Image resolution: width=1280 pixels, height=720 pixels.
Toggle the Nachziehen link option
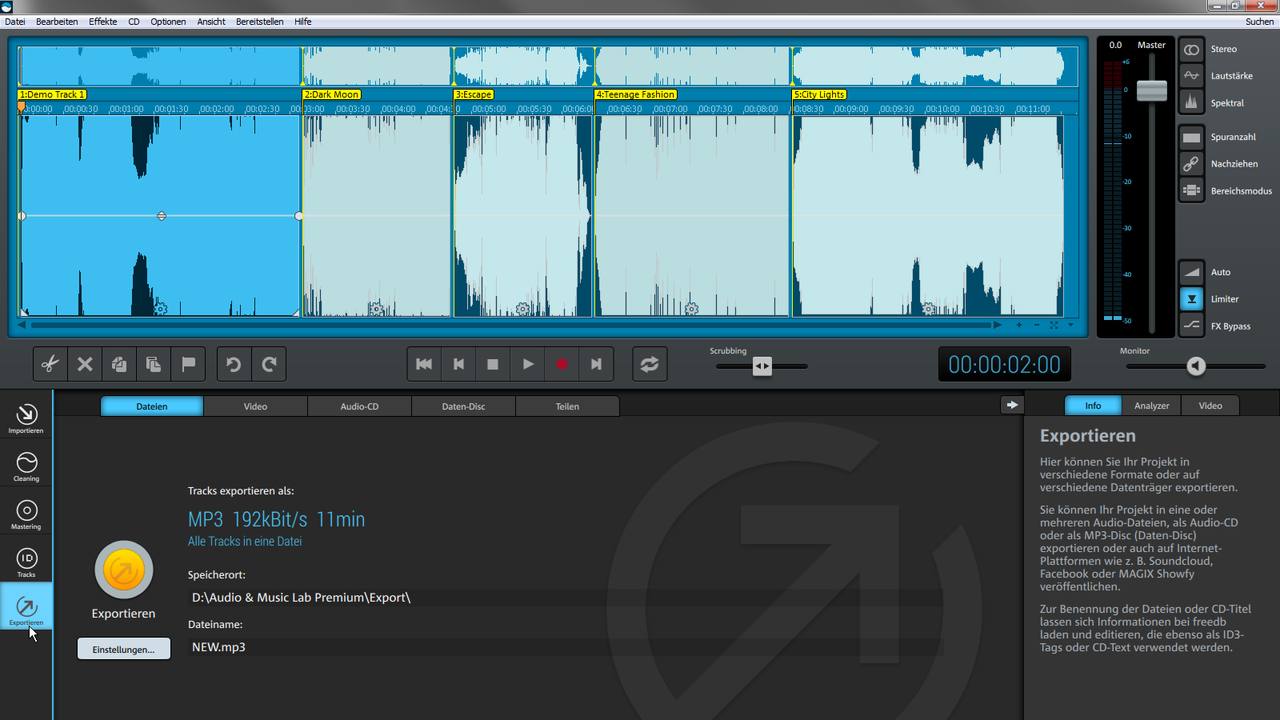1191,164
